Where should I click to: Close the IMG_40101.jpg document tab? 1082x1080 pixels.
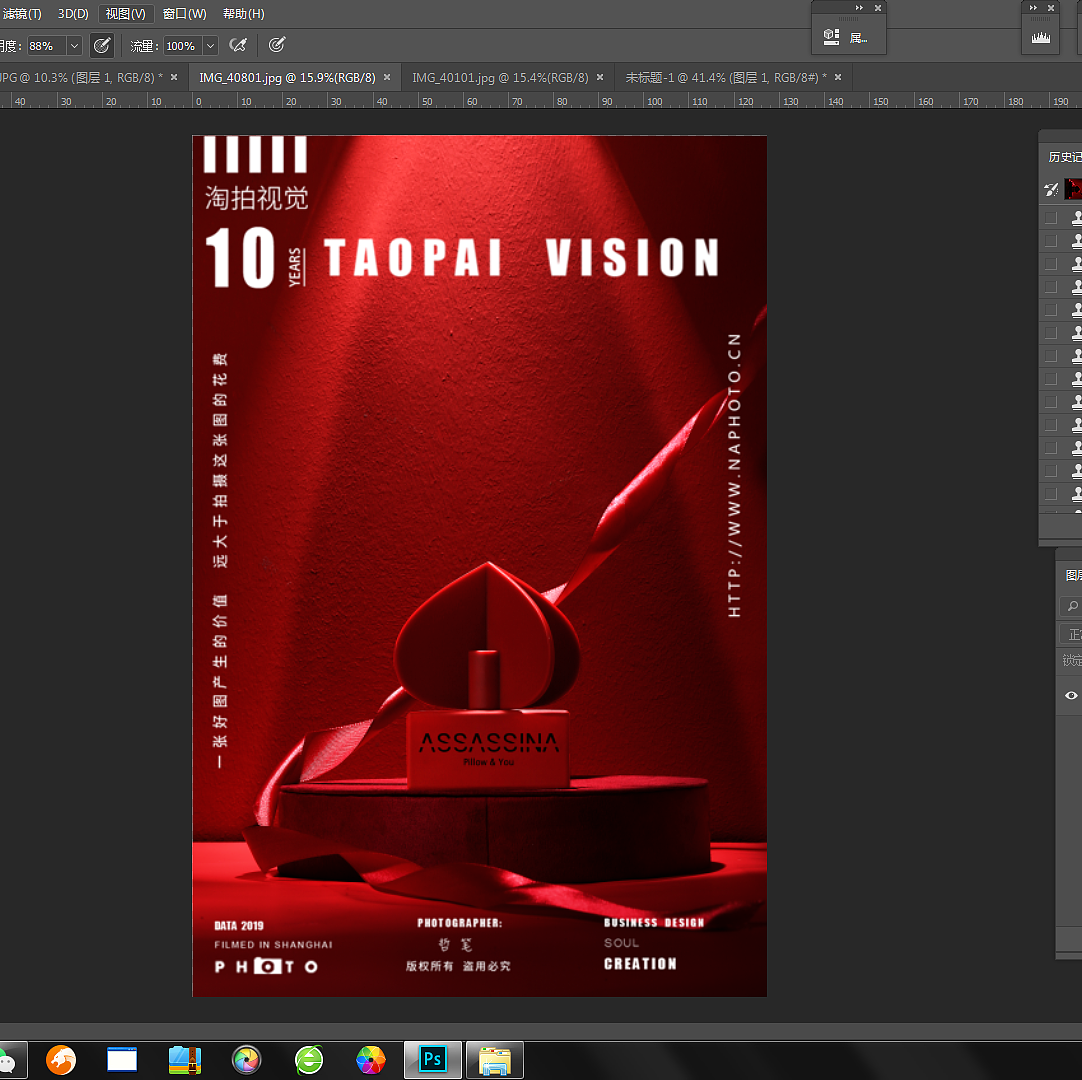(x=600, y=77)
